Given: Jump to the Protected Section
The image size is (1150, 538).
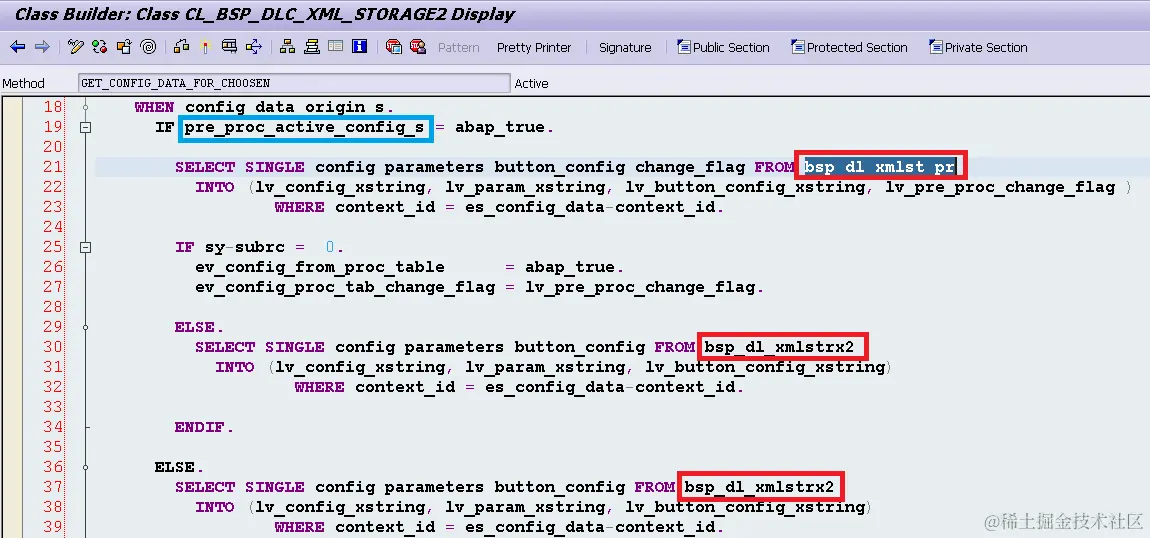Looking at the screenshot, I should click(x=849, y=48).
